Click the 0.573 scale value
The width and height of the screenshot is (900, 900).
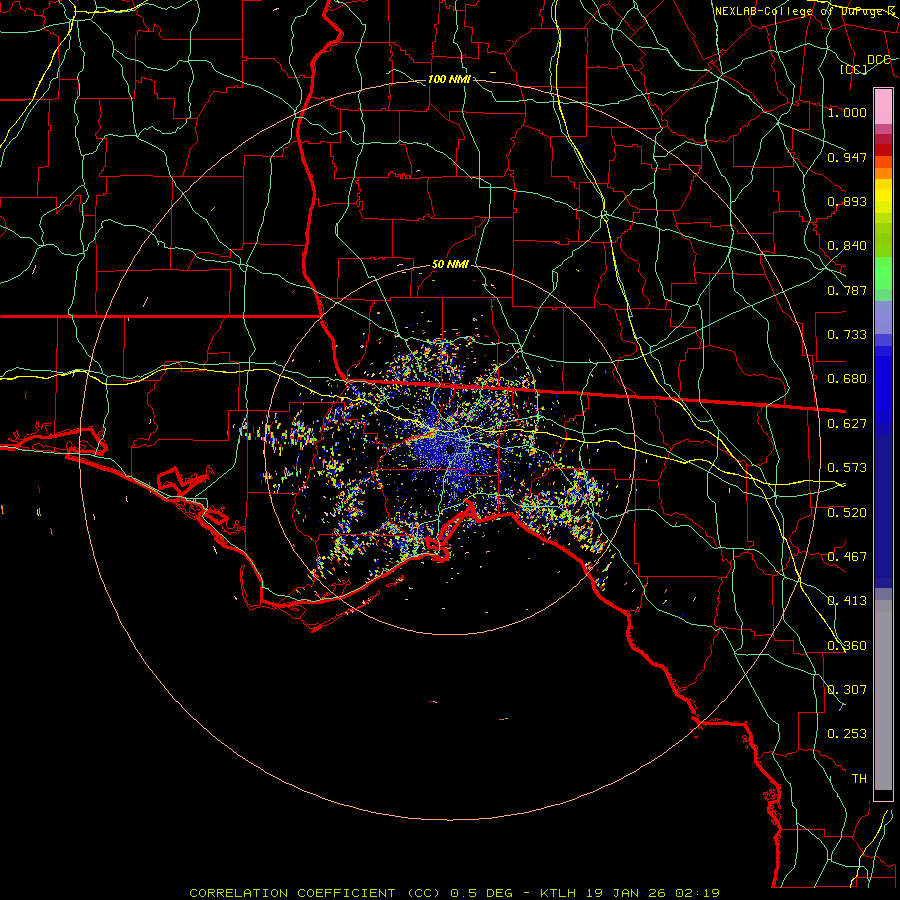(847, 468)
